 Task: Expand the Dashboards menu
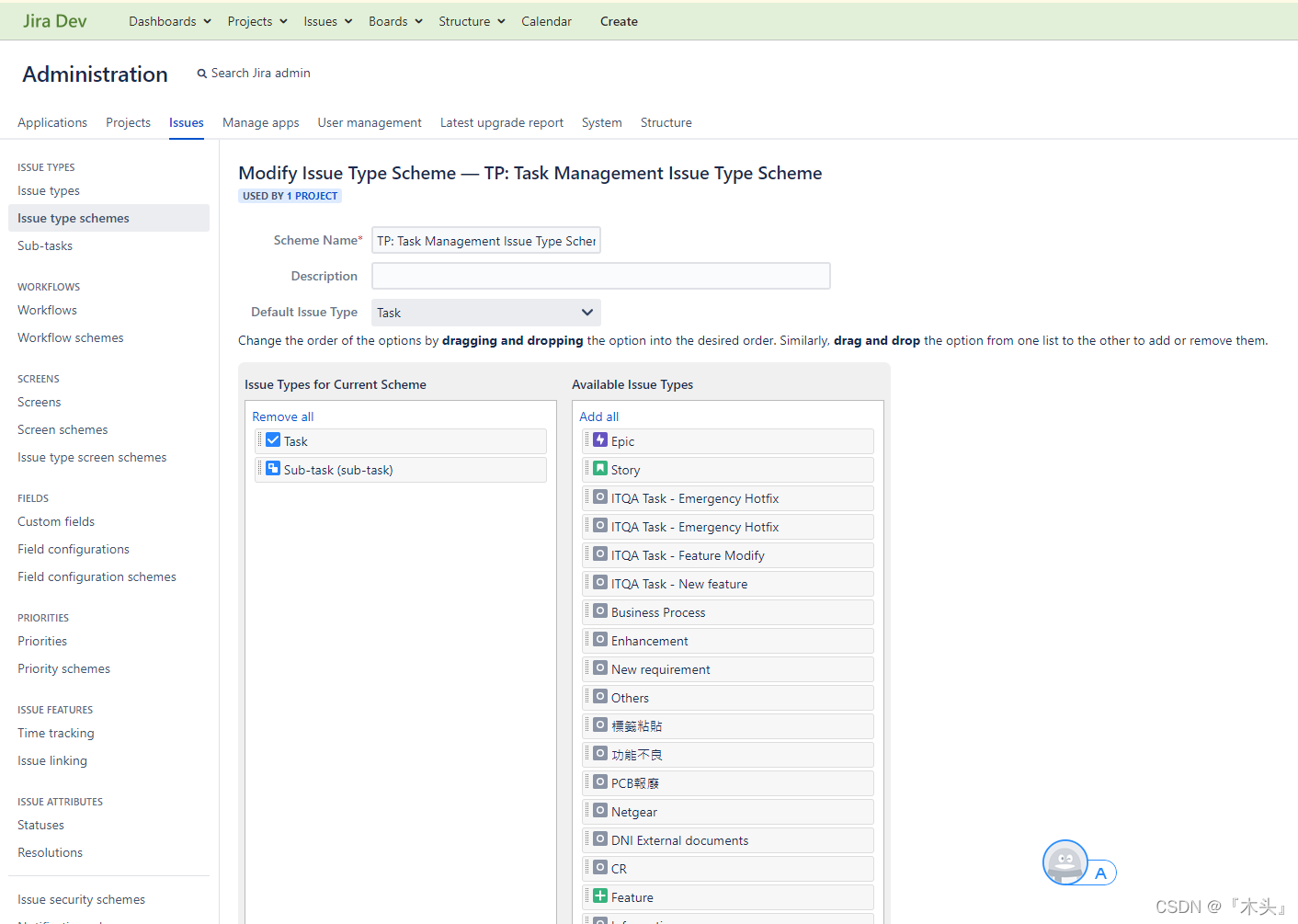click(170, 21)
